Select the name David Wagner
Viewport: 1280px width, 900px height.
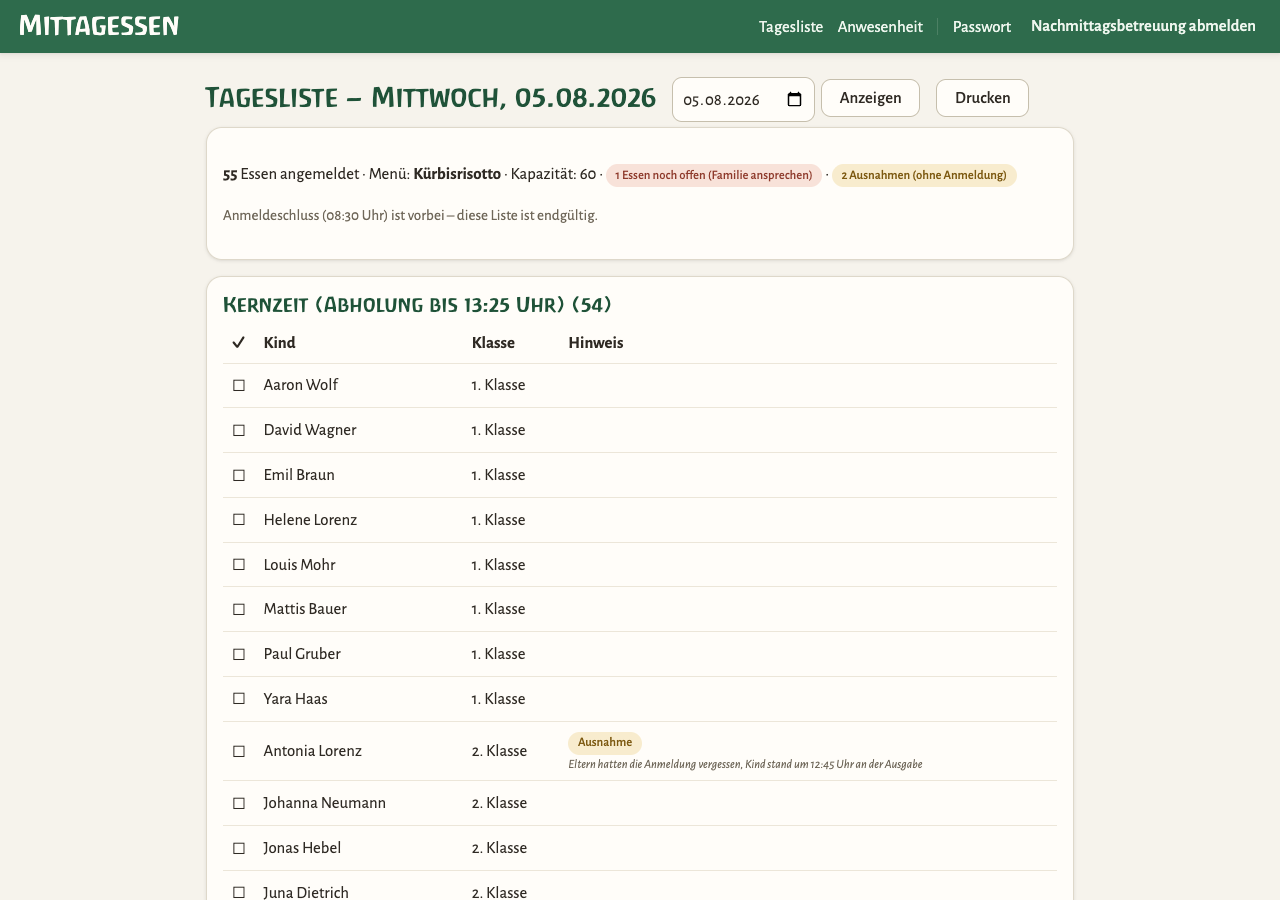[310, 430]
